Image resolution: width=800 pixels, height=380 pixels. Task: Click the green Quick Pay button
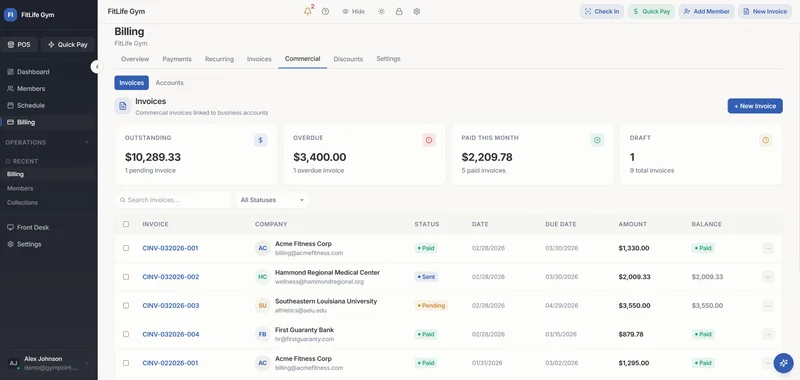(651, 11)
